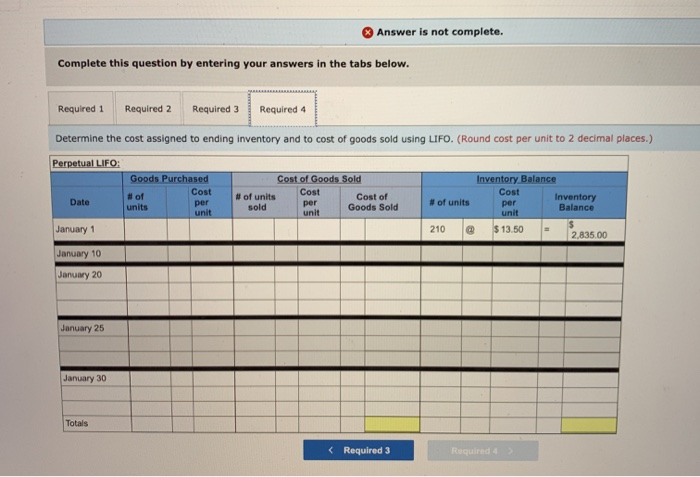The image size is (700, 477).
Task: Click the 'January 25' date row label
Action: (82, 328)
